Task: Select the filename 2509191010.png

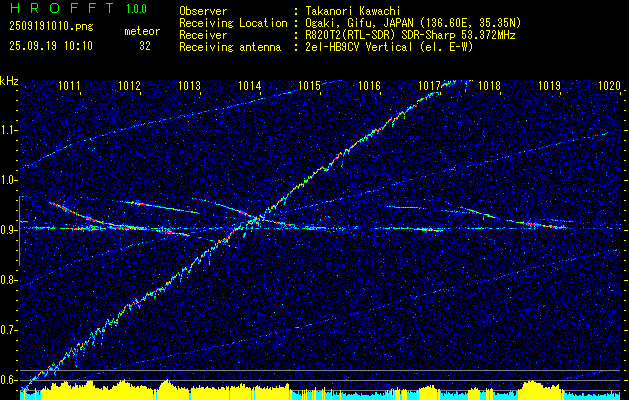Action: pyautogui.click(x=51, y=27)
